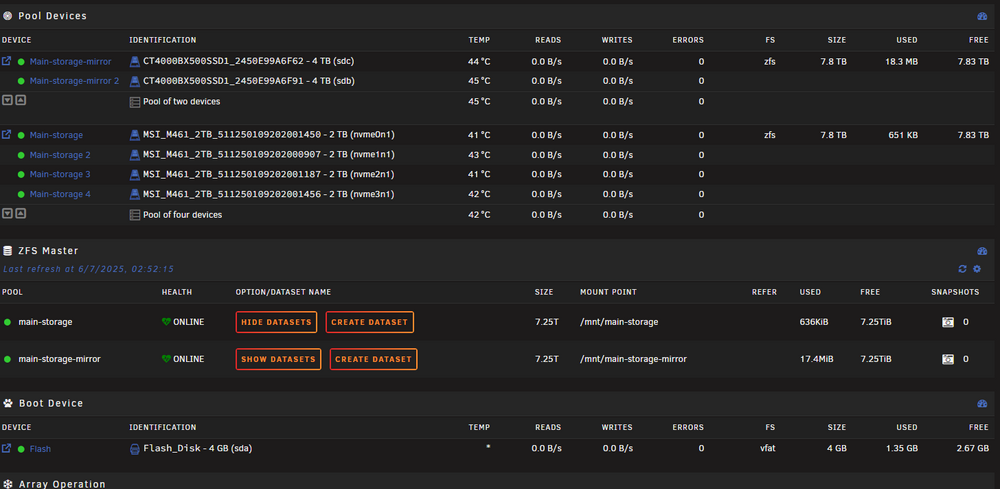This screenshot has height=489, width=1000.
Task: Create dataset in main-storage pool
Action: (x=369, y=322)
